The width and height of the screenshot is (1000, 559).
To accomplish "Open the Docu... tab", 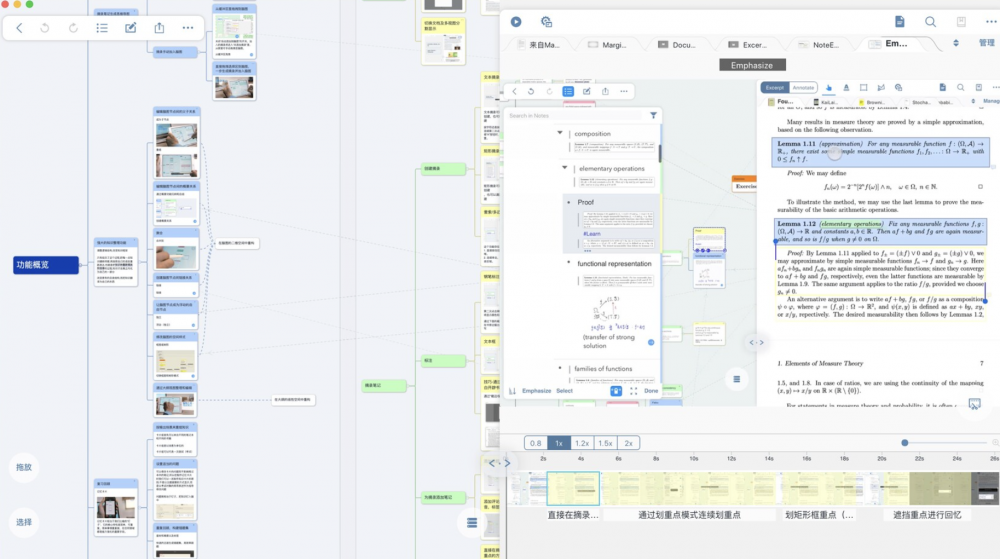I will pos(677,45).
